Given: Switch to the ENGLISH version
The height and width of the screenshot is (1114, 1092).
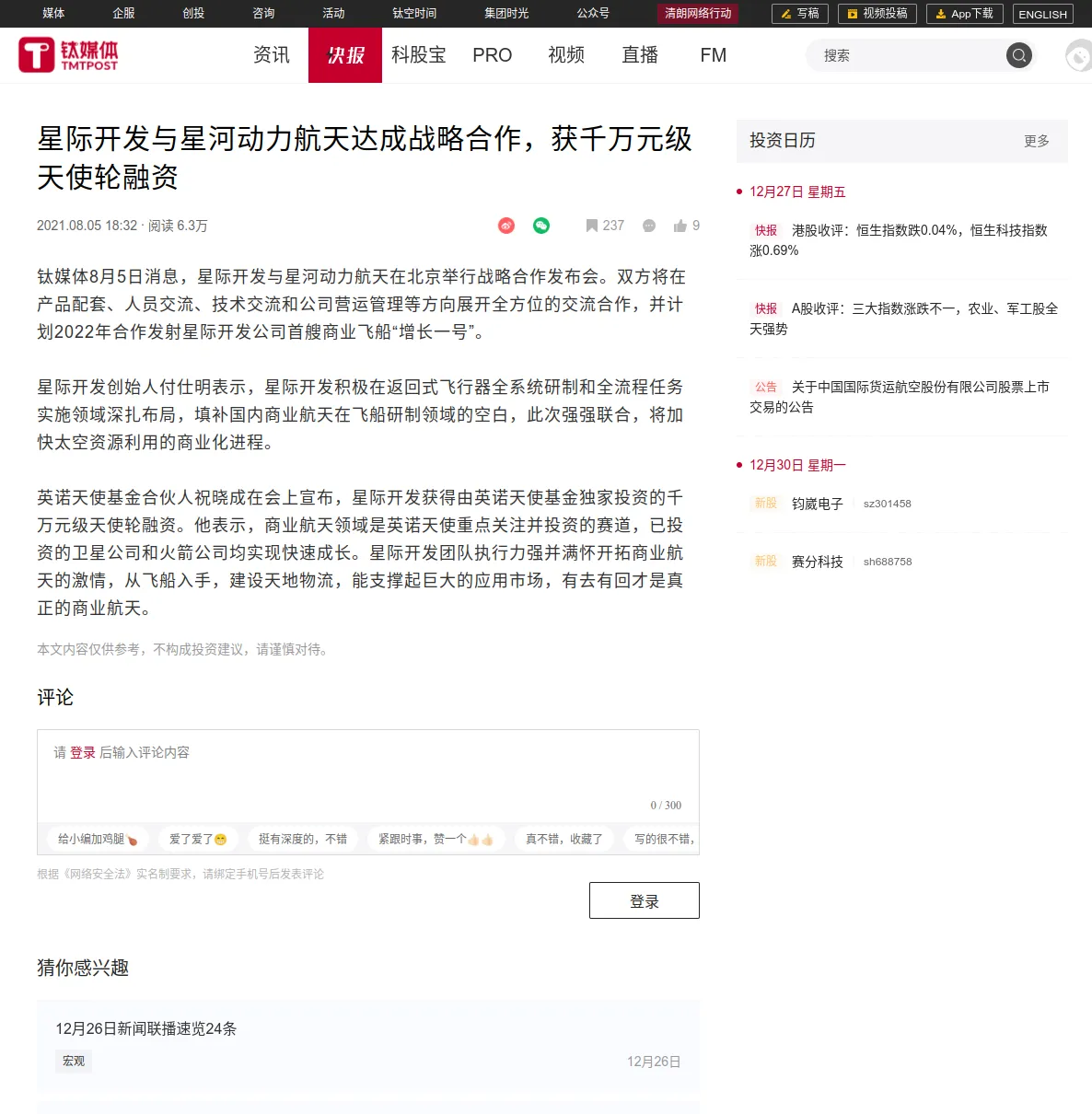Looking at the screenshot, I should 1043,14.
